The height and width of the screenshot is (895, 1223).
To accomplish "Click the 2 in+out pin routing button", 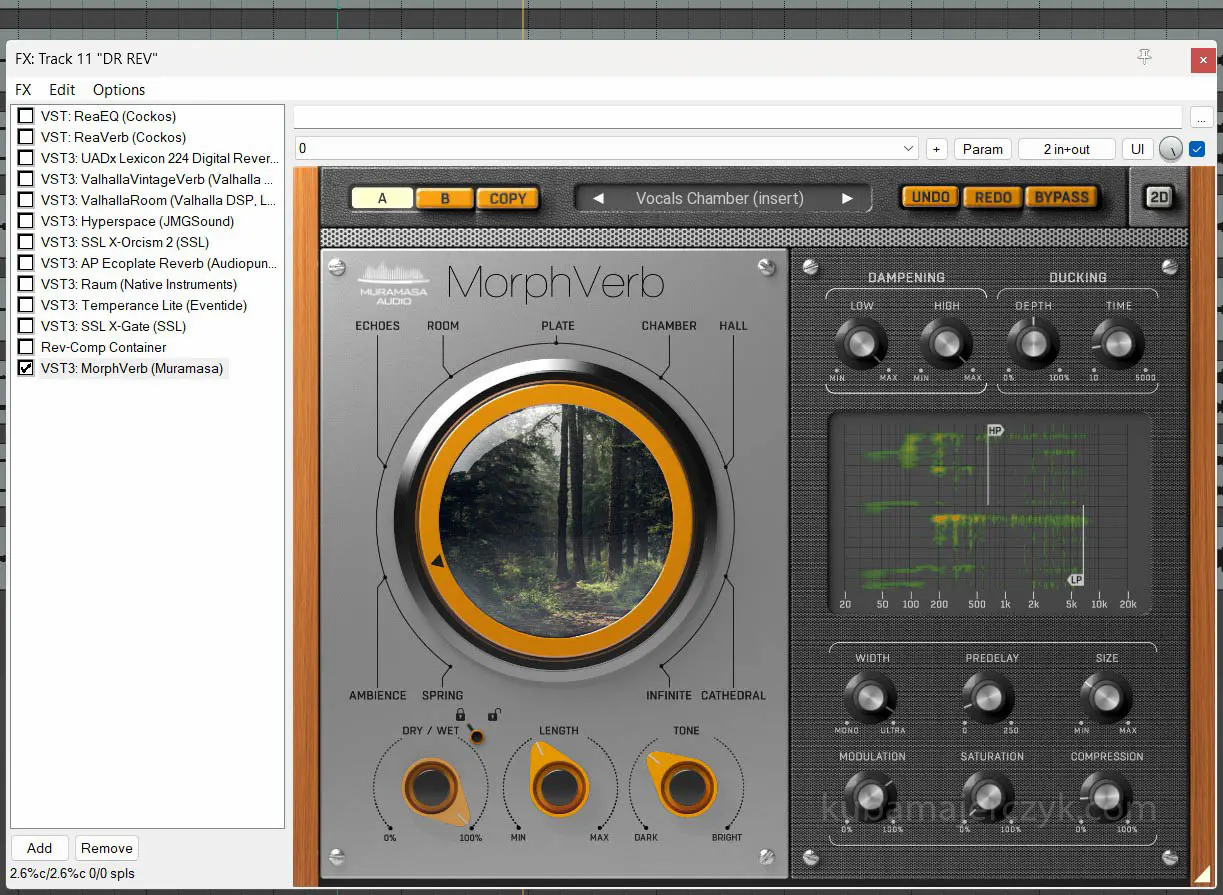I will click(1066, 149).
